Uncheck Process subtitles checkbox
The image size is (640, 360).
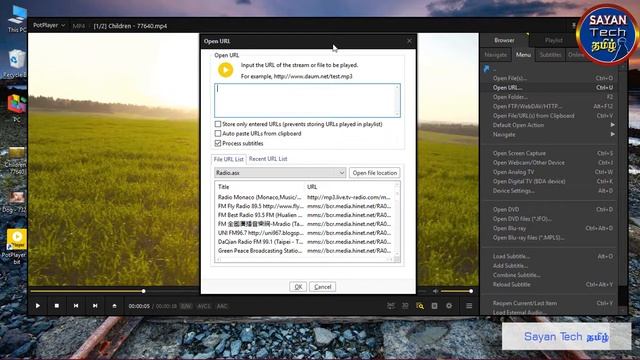[x=218, y=143]
